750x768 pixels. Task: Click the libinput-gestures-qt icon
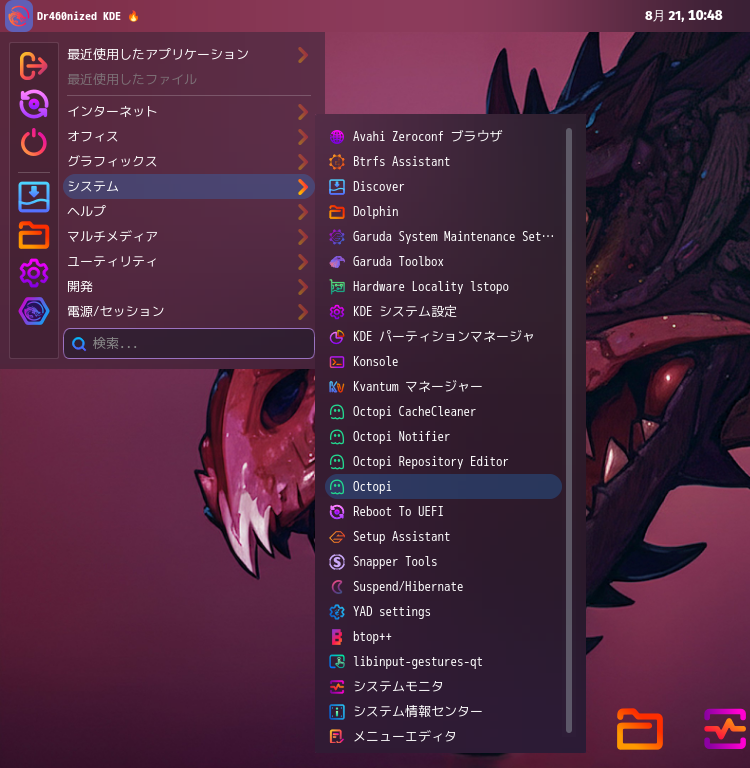click(337, 661)
